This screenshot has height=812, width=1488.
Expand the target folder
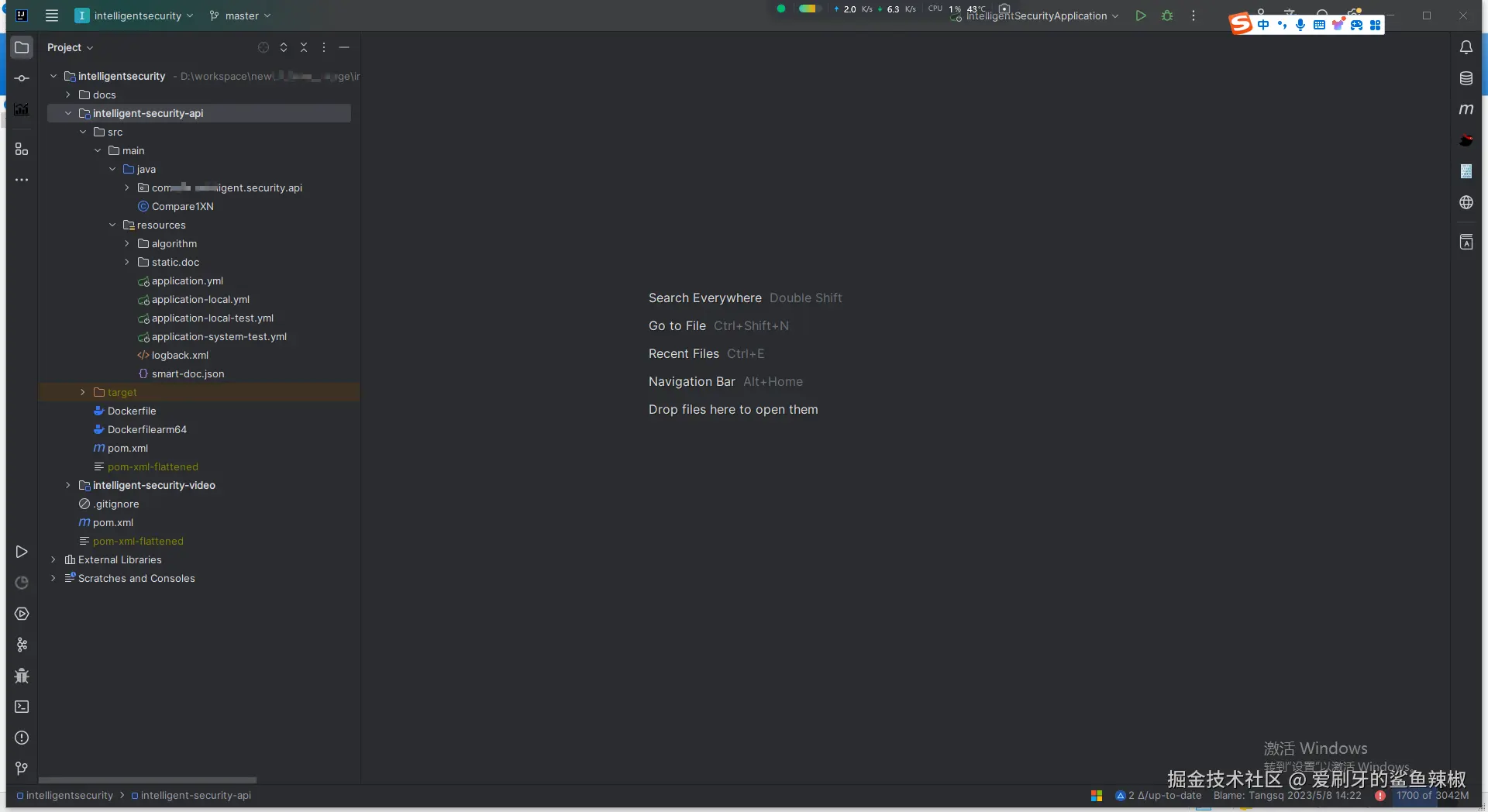83,392
